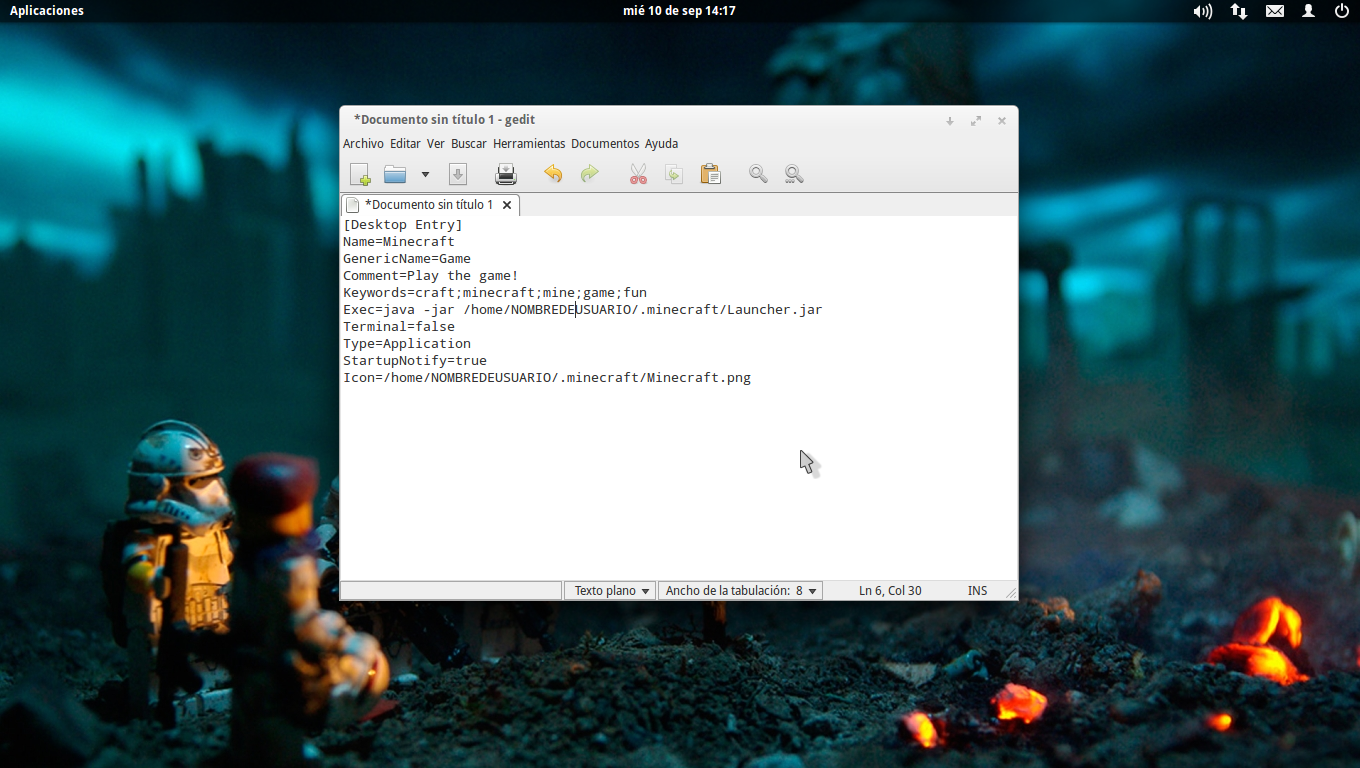Image resolution: width=1360 pixels, height=768 pixels.
Task: Close the Documento sin título 1 tab
Action: (x=507, y=205)
